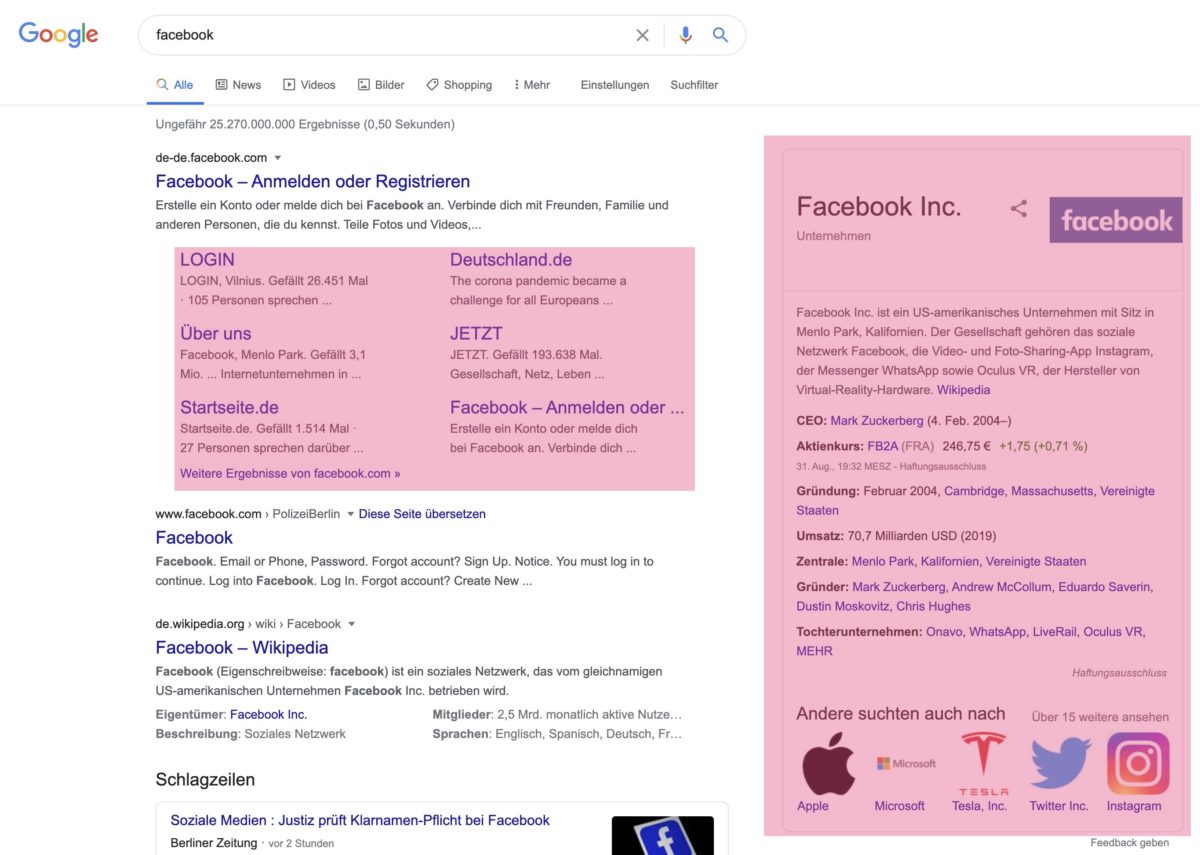Click subsidiary Onavo link
This screenshot has width=1200, height=855.
pos(944,632)
